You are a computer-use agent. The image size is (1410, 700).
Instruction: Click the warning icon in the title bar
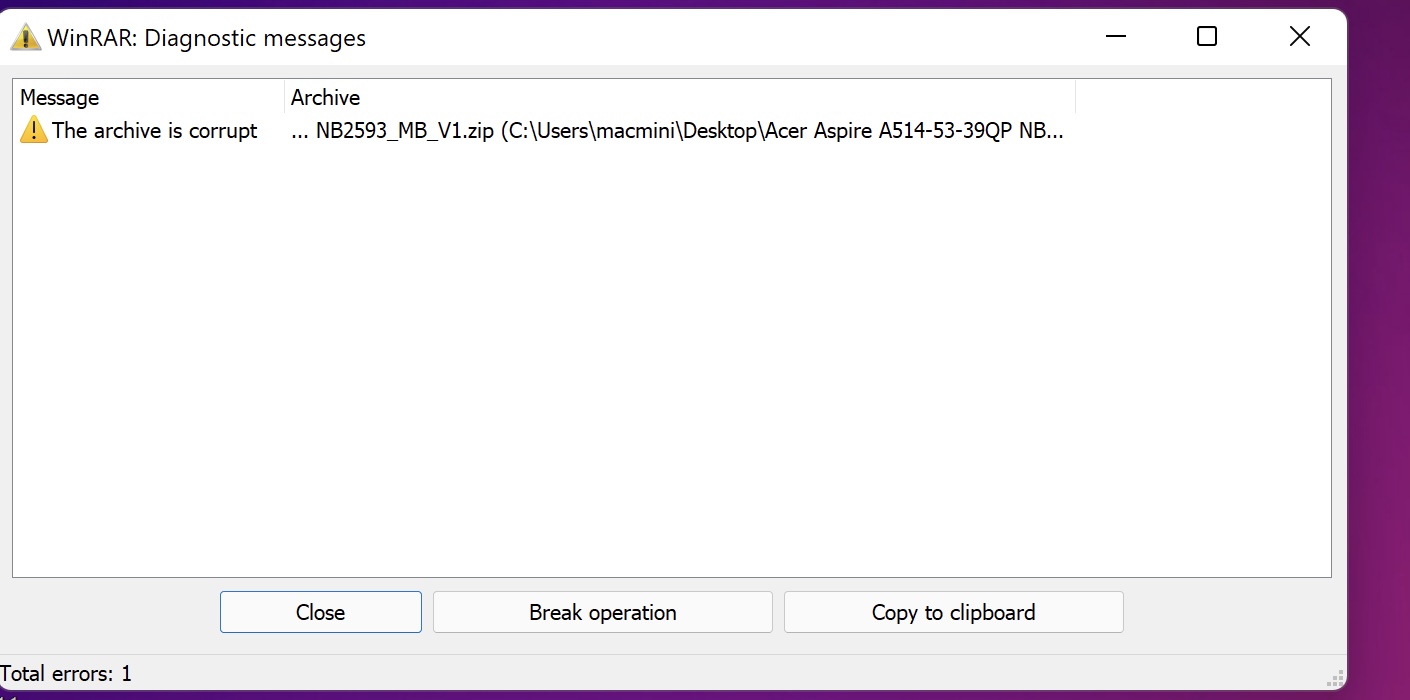coord(25,38)
